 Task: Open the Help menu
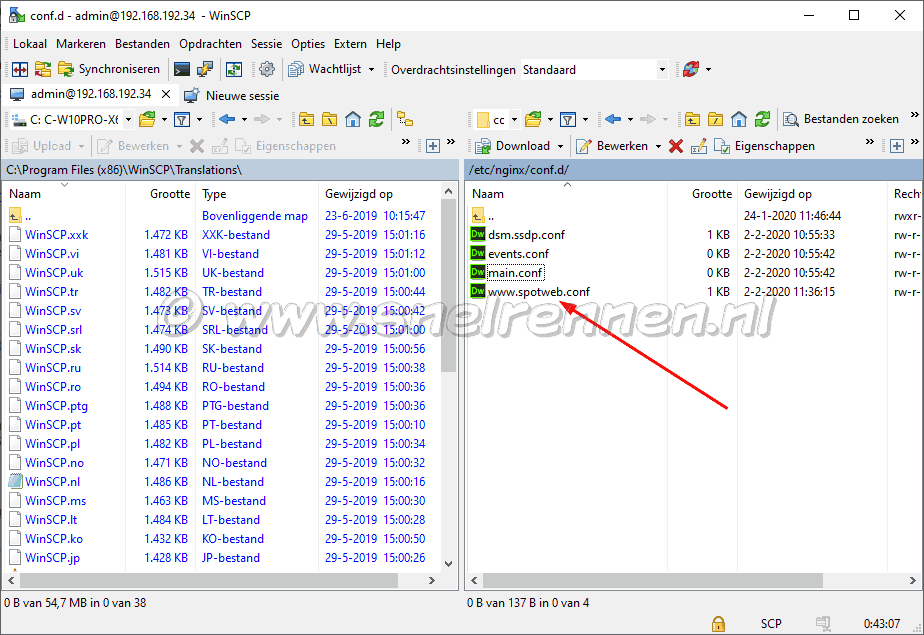(x=388, y=44)
